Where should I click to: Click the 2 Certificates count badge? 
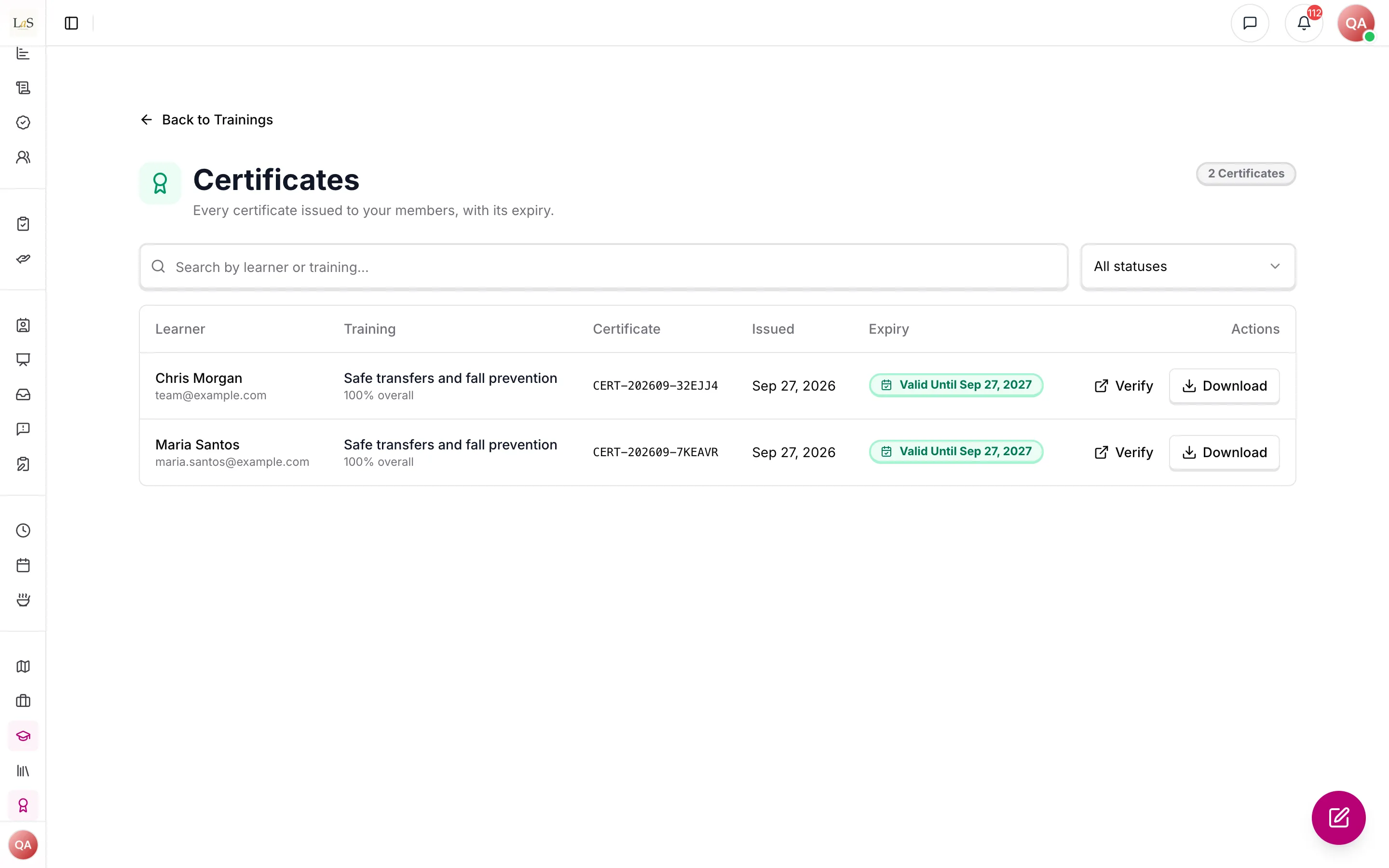click(x=1245, y=174)
